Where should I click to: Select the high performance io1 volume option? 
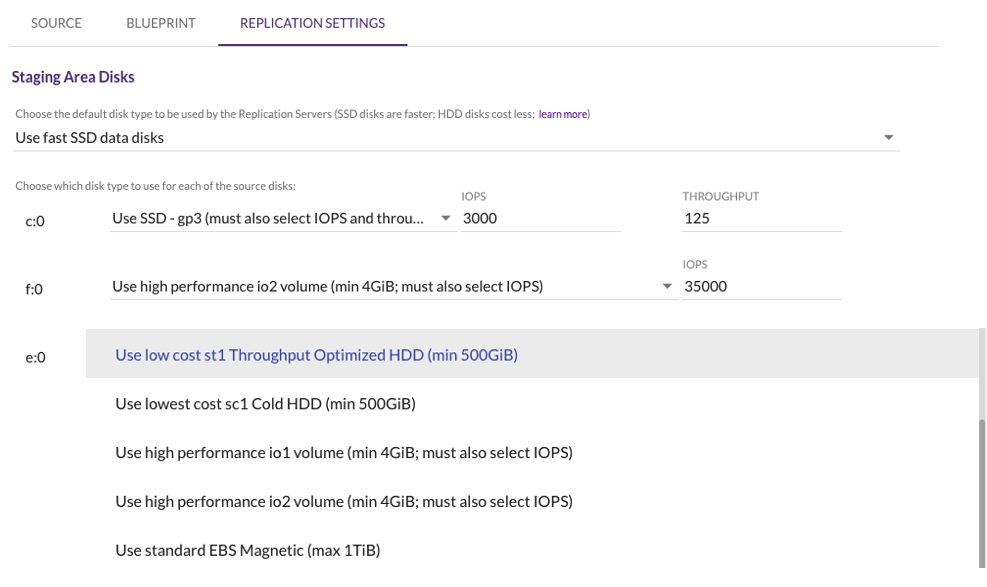(345, 452)
